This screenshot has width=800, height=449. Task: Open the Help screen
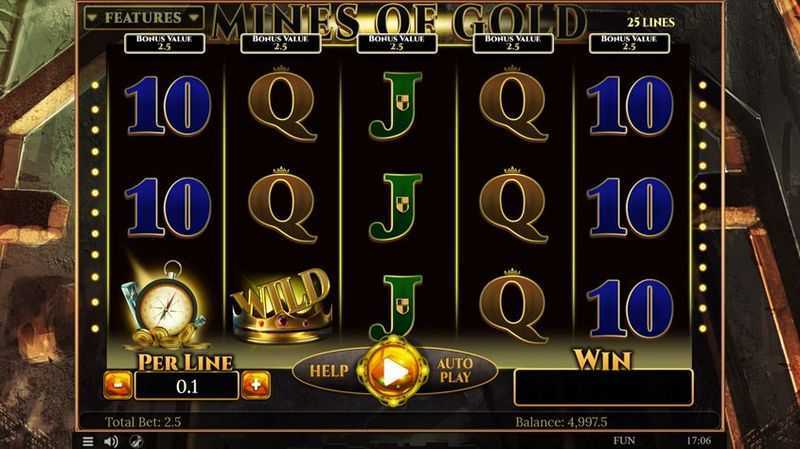[329, 371]
